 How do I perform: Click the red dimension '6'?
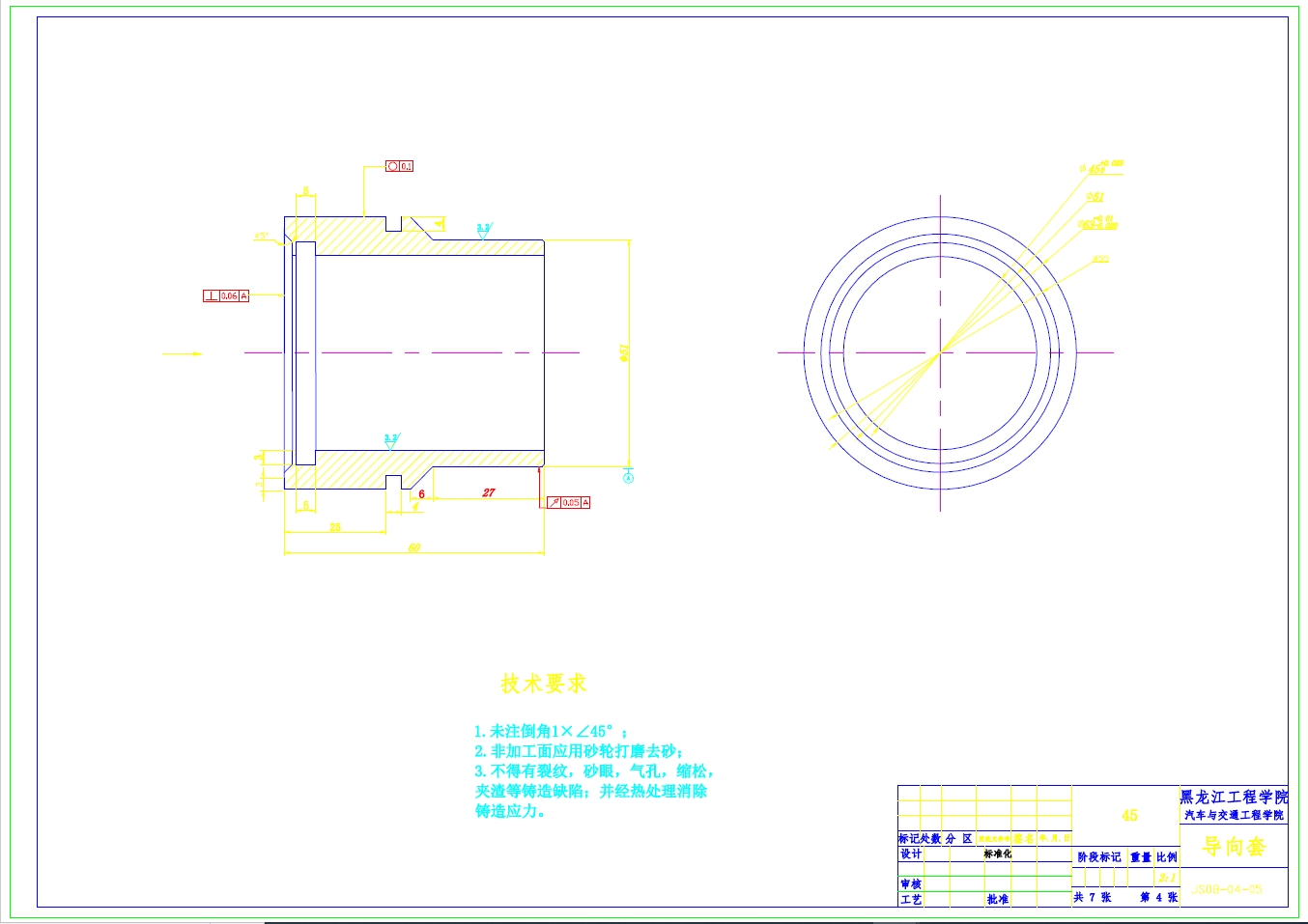[421, 494]
